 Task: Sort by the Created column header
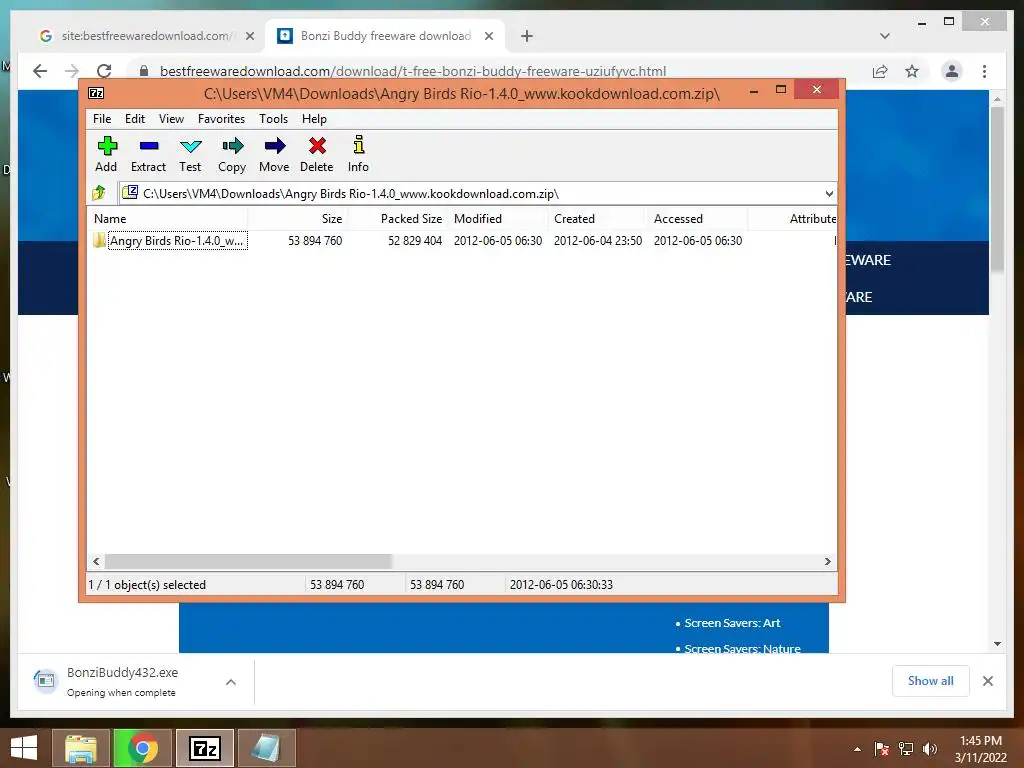point(597,219)
